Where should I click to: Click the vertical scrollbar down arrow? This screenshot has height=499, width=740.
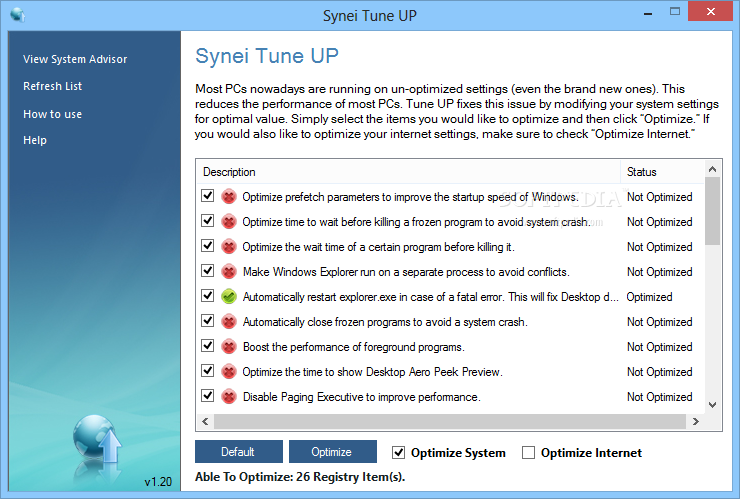point(713,405)
